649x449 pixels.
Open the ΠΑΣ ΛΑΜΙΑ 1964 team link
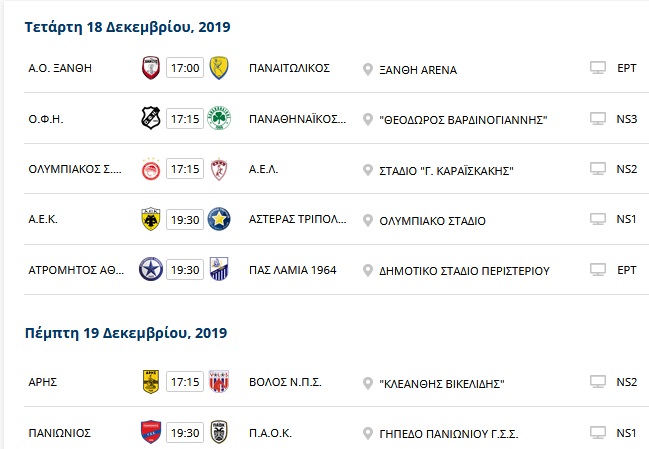coord(293,270)
